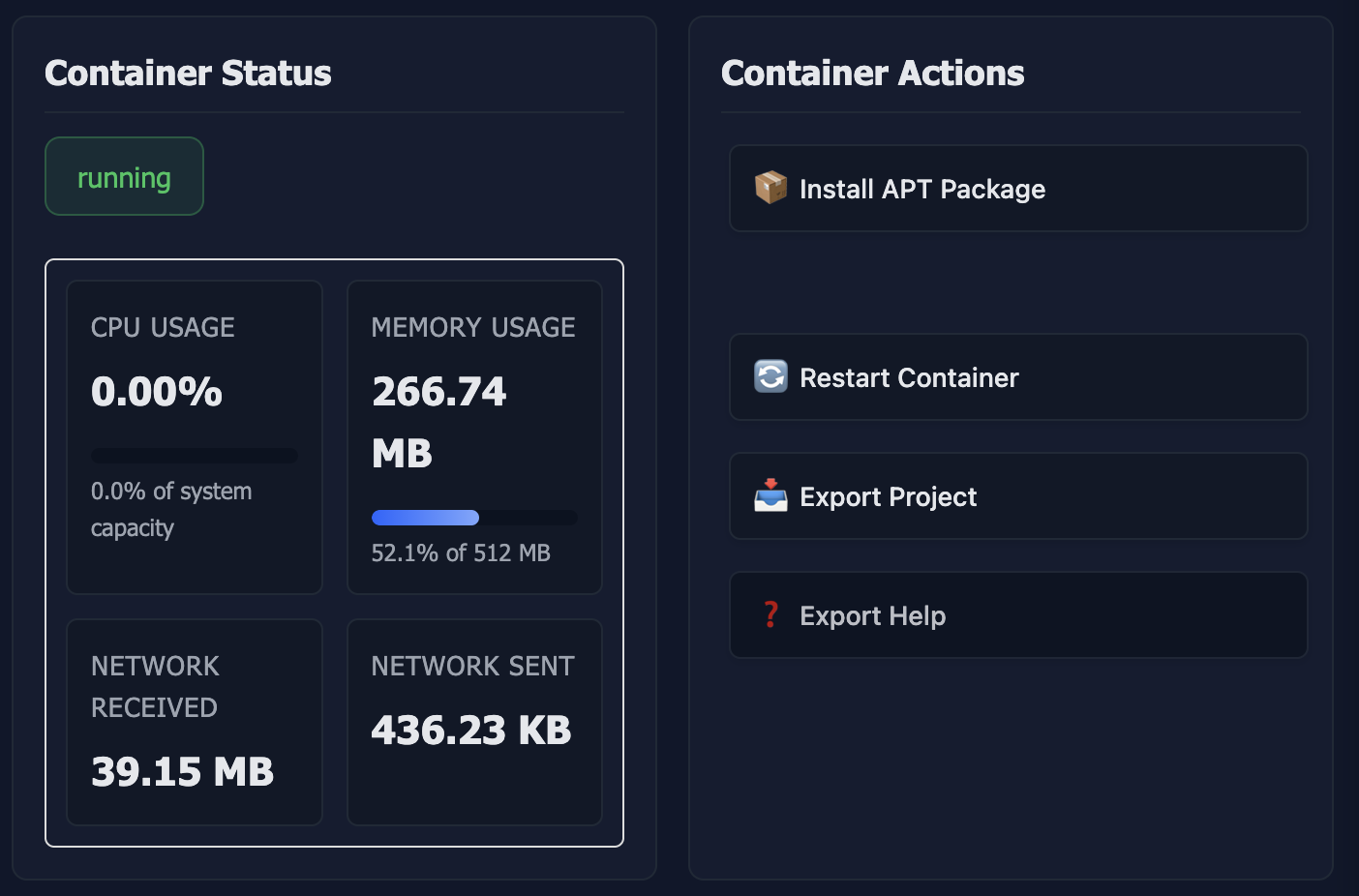Open the Container Status section header

188,73
